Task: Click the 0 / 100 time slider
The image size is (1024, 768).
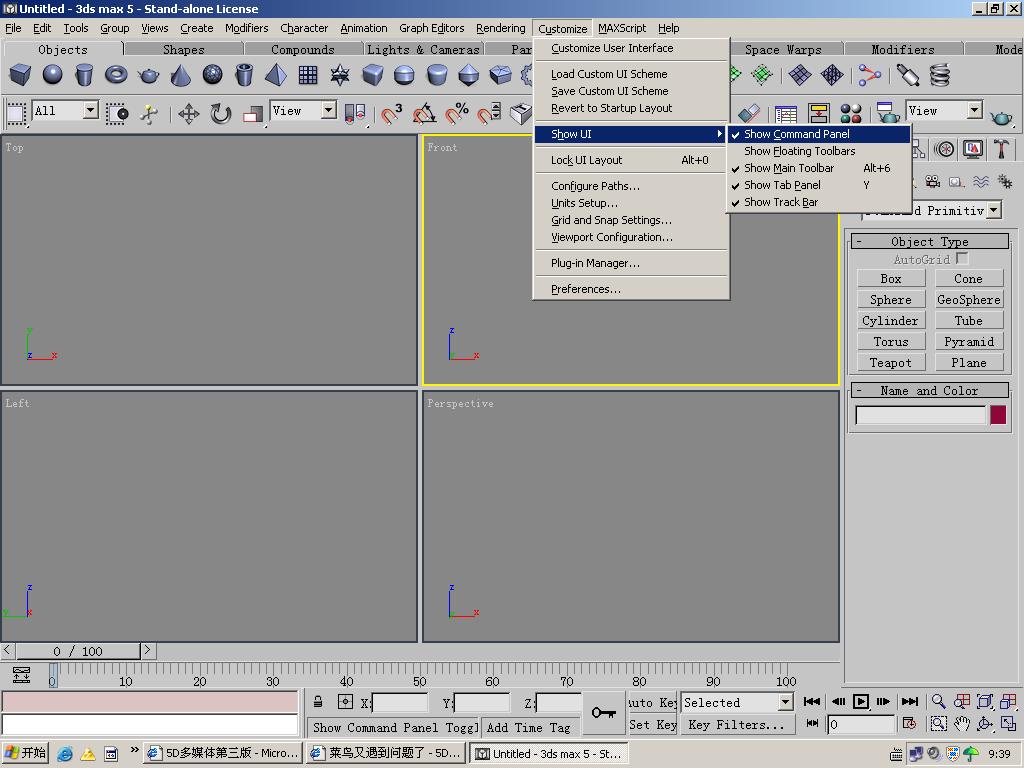Action: click(78, 651)
